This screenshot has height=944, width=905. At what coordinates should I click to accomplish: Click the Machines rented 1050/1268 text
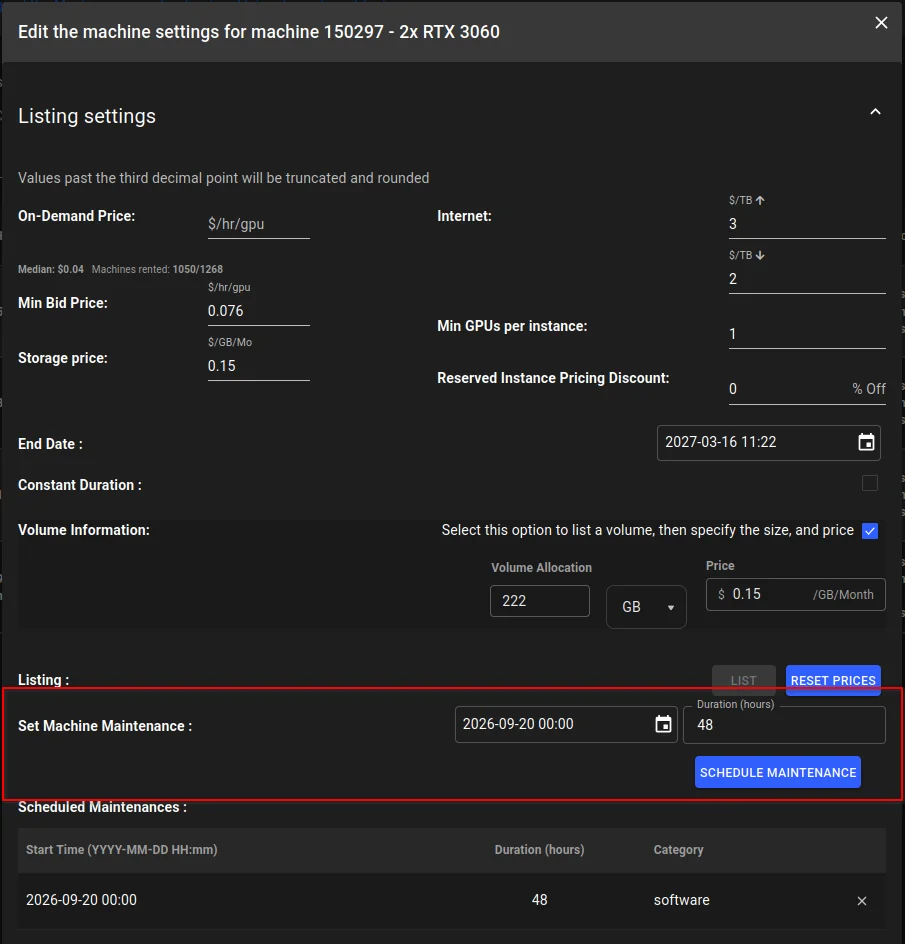pos(157,269)
